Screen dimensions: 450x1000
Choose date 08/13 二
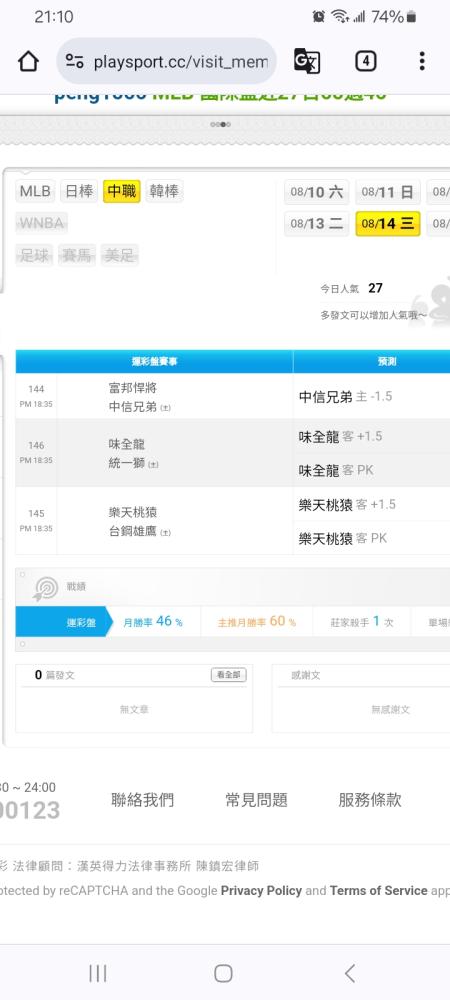click(317, 223)
